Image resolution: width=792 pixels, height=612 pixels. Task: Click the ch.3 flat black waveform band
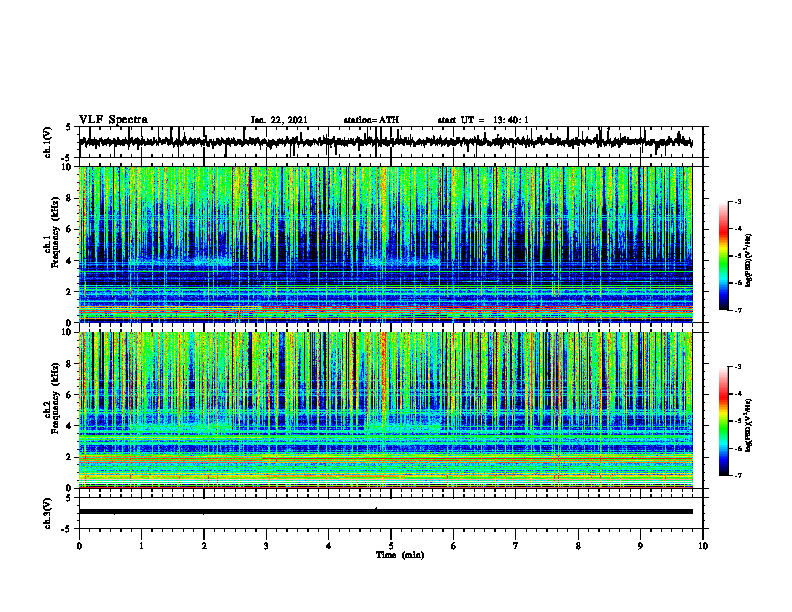click(x=385, y=512)
